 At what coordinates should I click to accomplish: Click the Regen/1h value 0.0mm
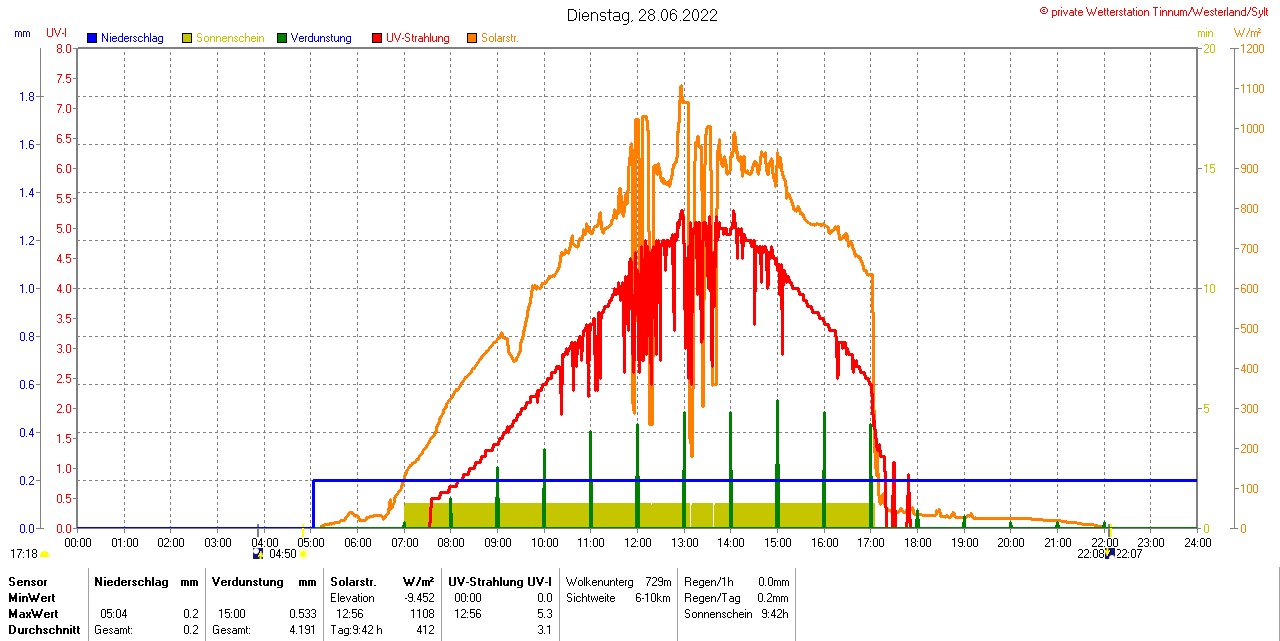[x=773, y=581]
